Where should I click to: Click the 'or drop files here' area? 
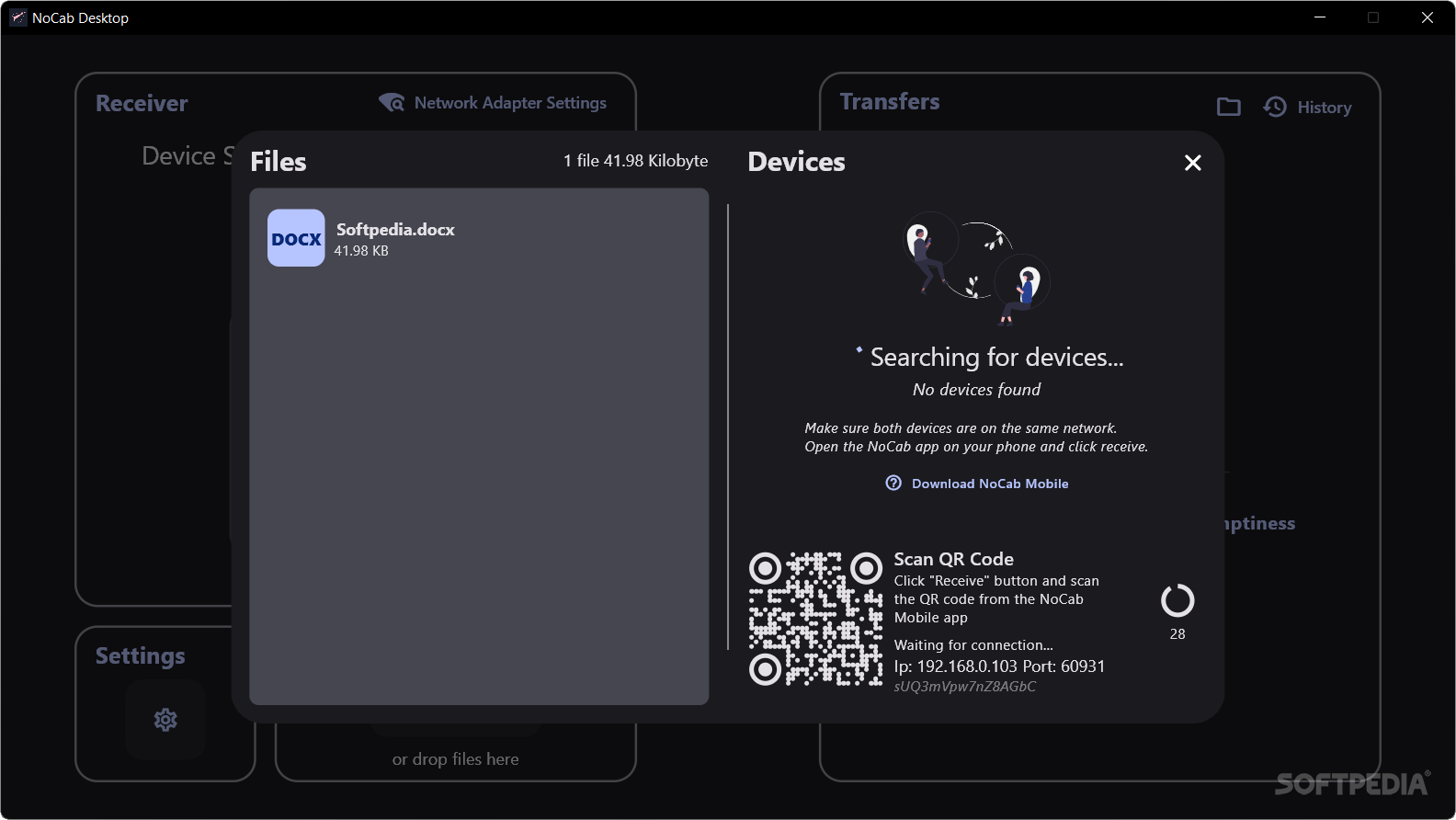click(x=456, y=759)
